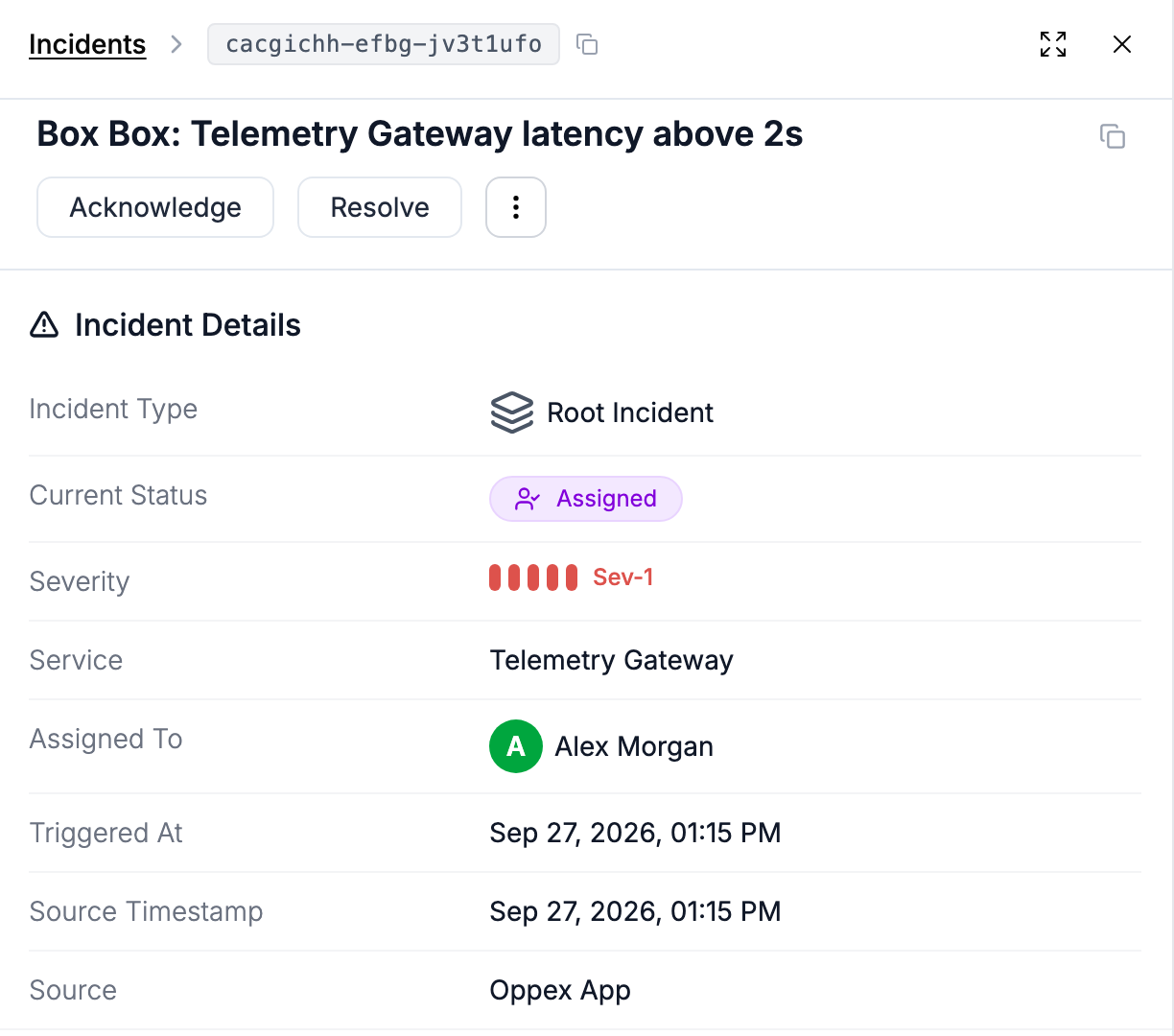1174x1036 pixels.
Task: Click the incident title heading text
Action: pos(420,134)
